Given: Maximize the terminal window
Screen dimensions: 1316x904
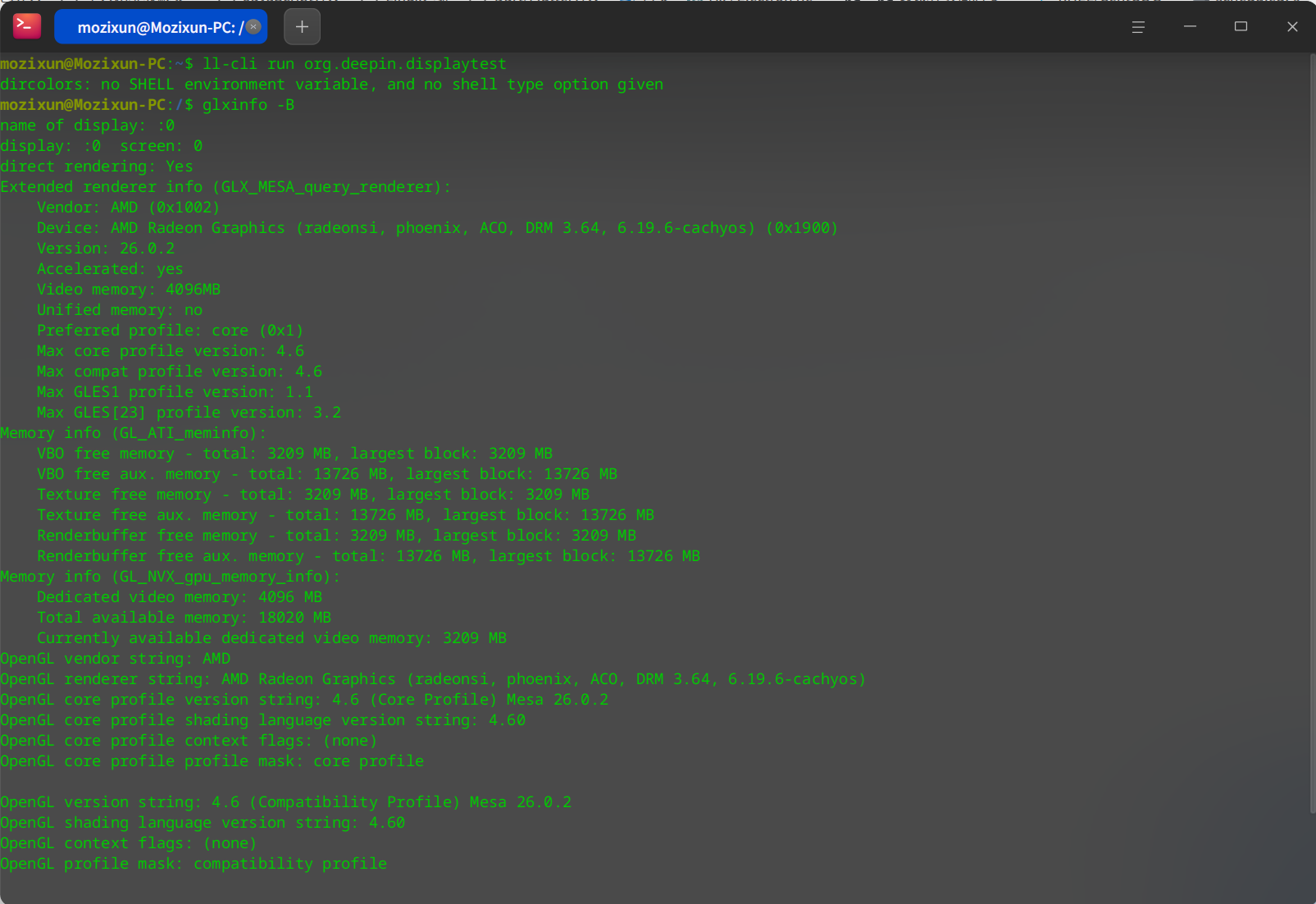Looking at the screenshot, I should pos(1241,27).
